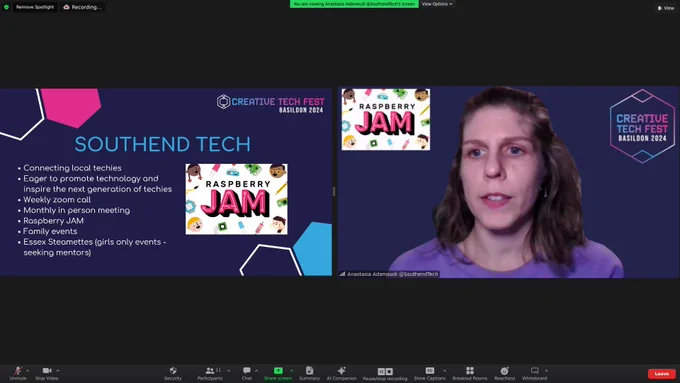Click the green Share screen button
This screenshot has width=680, height=383.
point(278,373)
